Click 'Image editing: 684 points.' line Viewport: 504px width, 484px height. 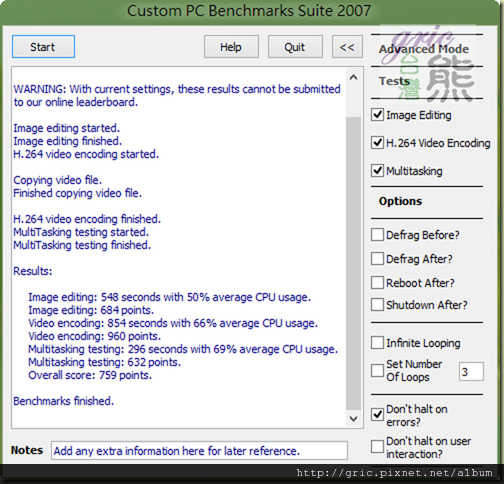(91, 310)
